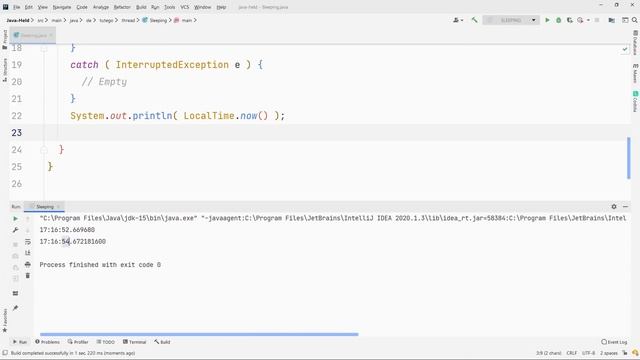Viewport: 640px width, 360px height.
Task: Click the fold marker at line 18
Action: tap(44, 49)
